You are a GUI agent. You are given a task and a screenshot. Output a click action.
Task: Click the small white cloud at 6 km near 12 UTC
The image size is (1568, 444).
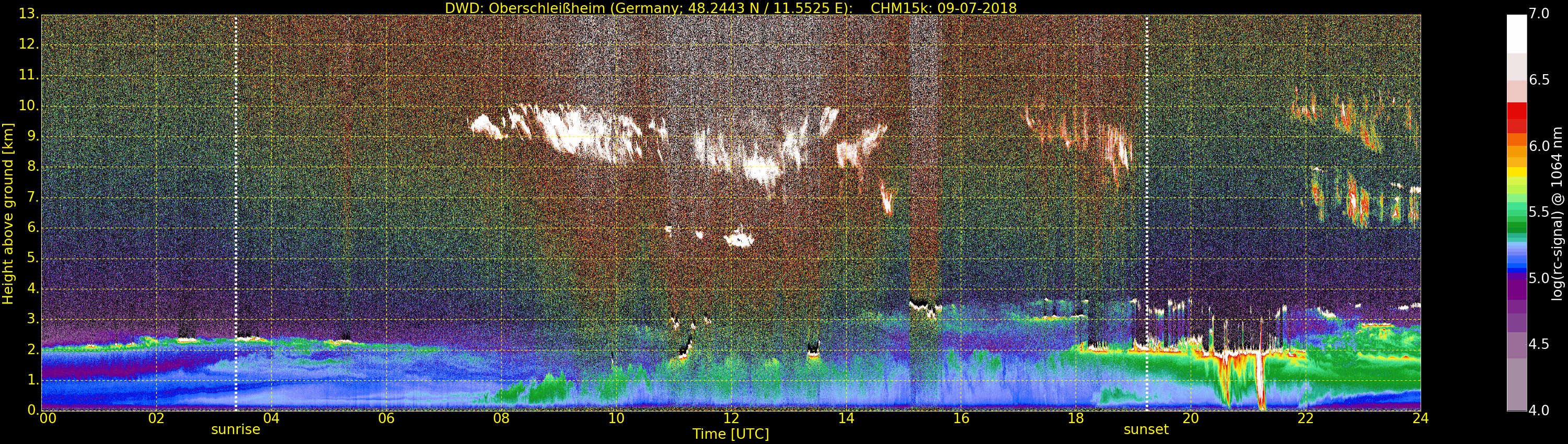coord(739,237)
